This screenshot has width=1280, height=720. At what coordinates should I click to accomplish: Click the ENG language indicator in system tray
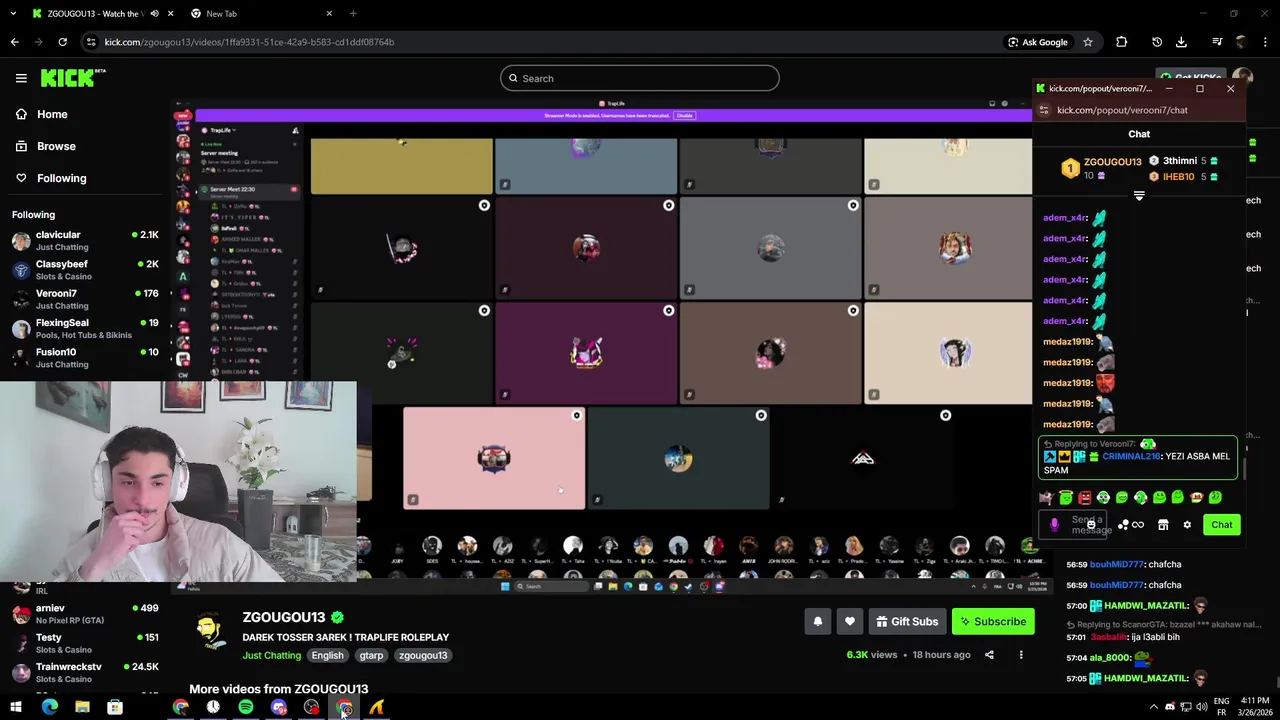point(1221,701)
